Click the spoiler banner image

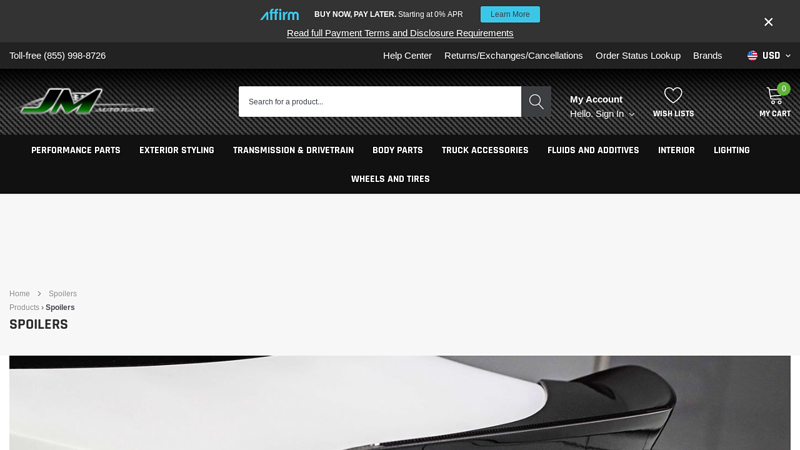click(x=400, y=403)
